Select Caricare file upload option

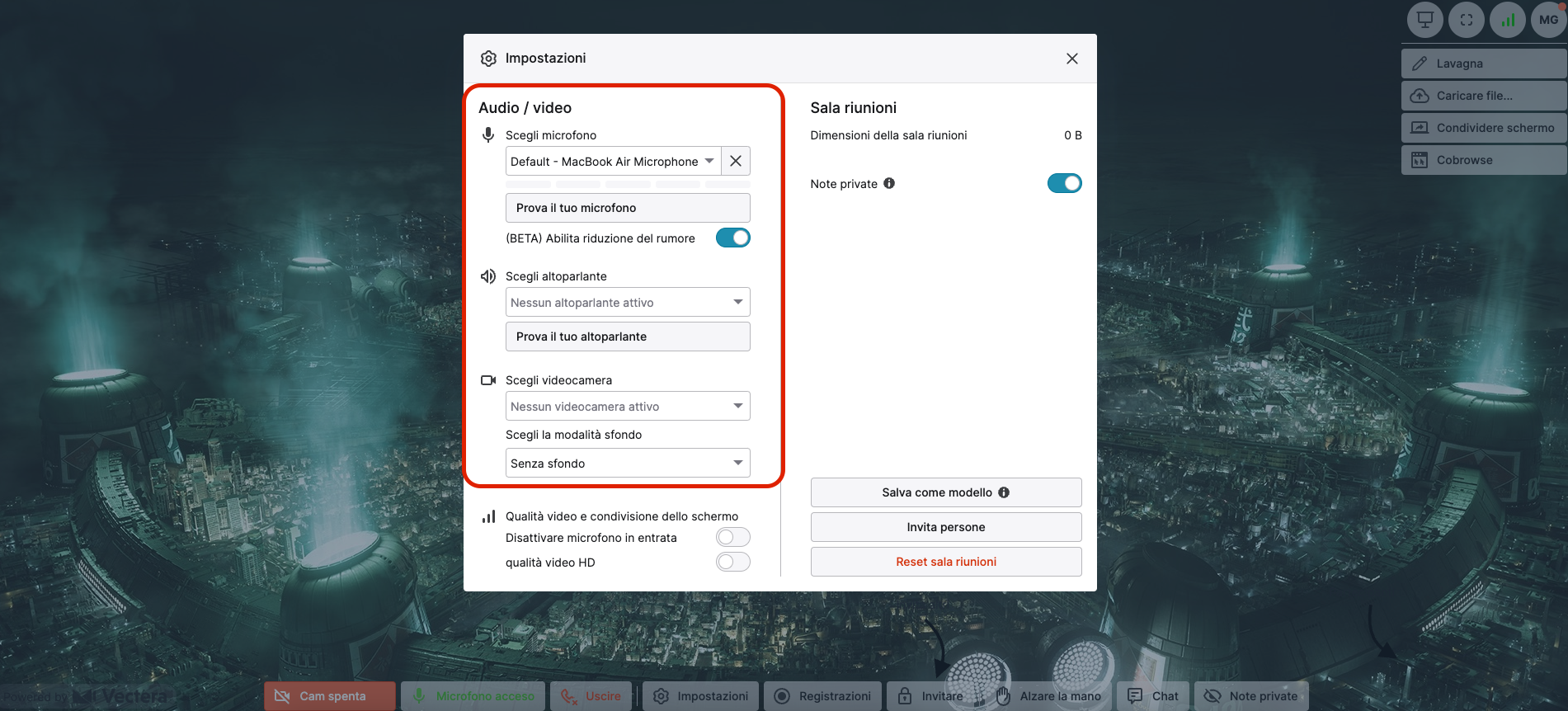tap(1484, 96)
